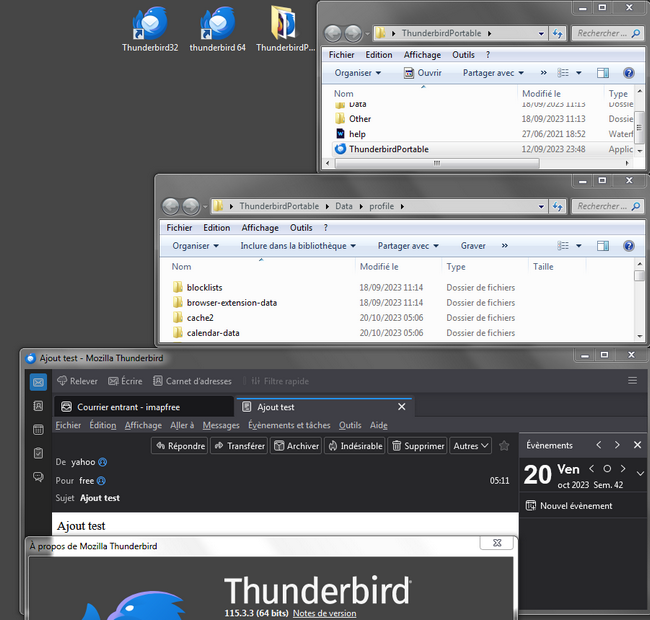
Task: Open Notes de version link
Action: (x=324, y=613)
